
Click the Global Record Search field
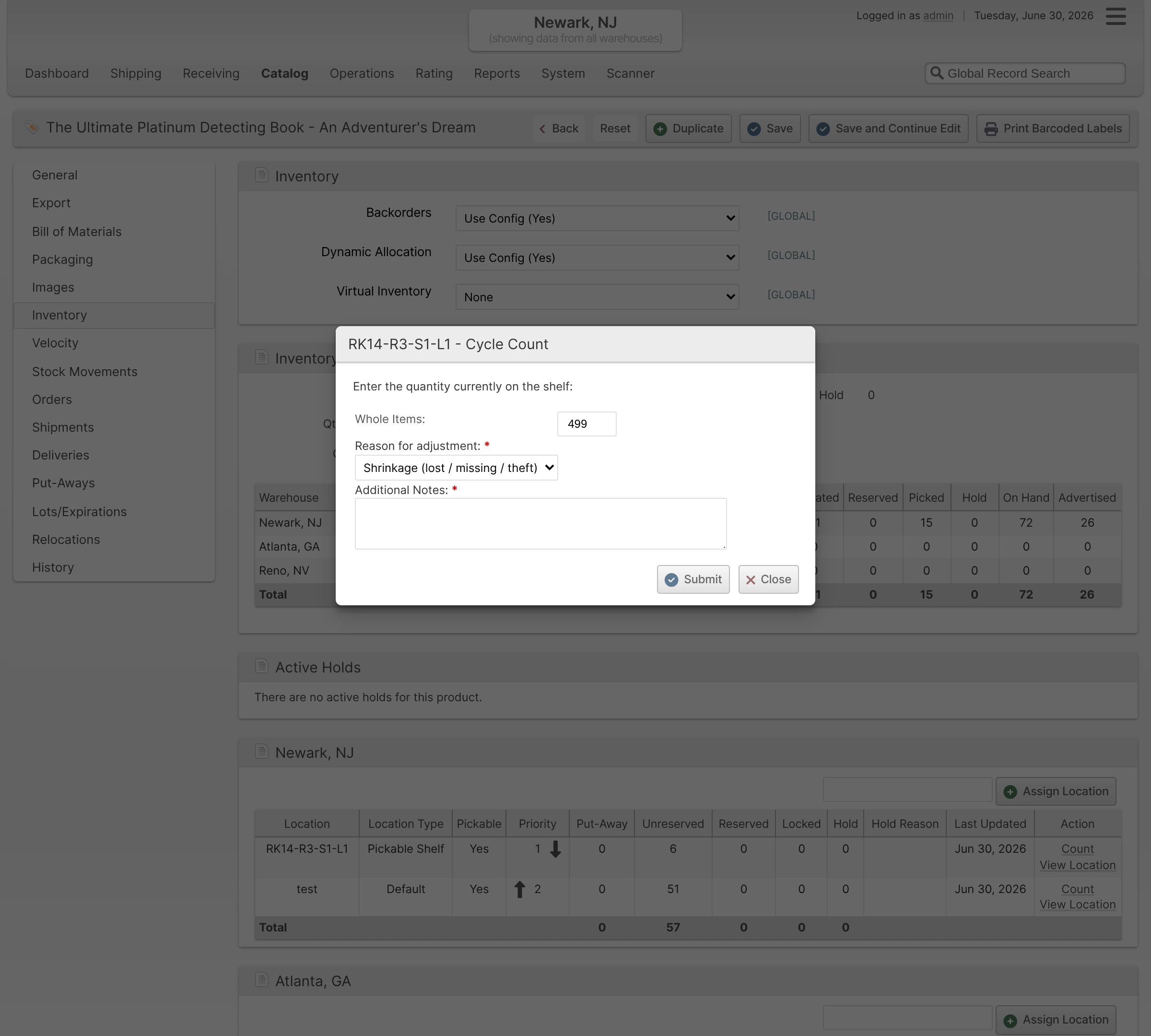click(1024, 73)
